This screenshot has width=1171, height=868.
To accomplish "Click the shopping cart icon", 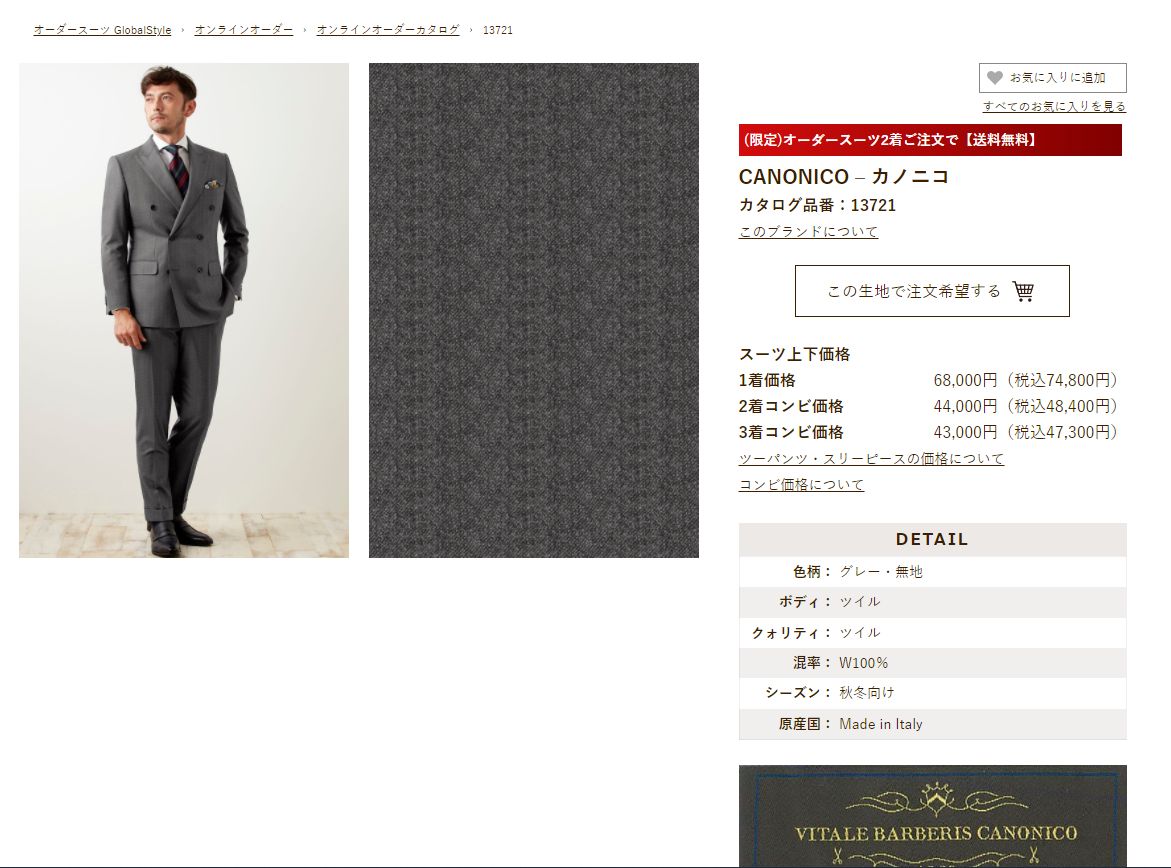I will [1023, 291].
